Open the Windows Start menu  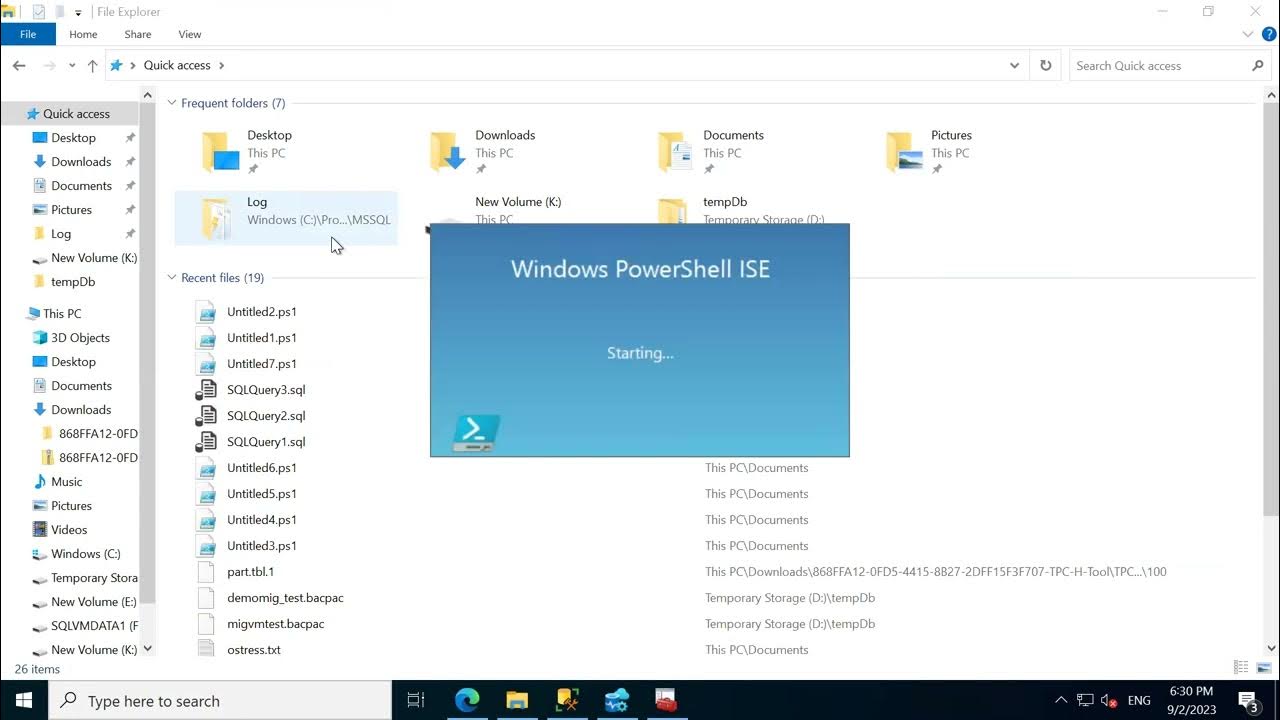tap(24, 700)
